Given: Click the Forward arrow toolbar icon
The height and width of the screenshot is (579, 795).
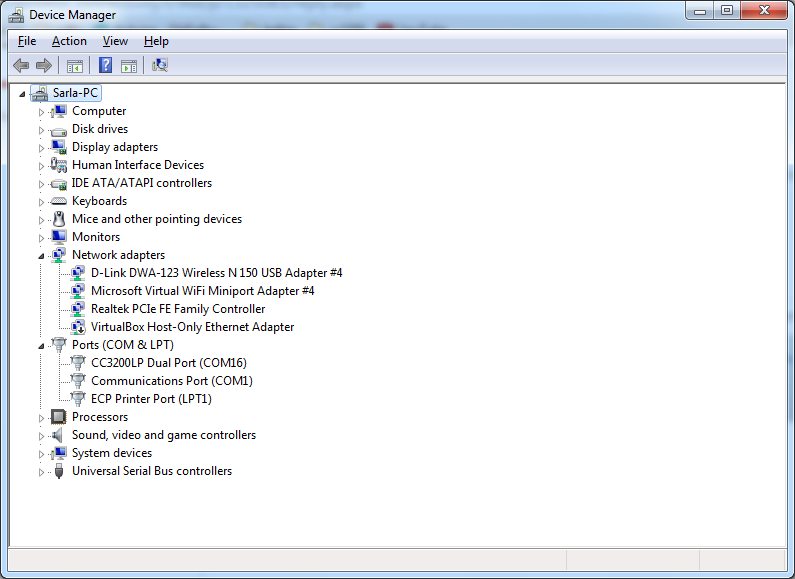Looking at the screenshot, I should coord(44,65).
